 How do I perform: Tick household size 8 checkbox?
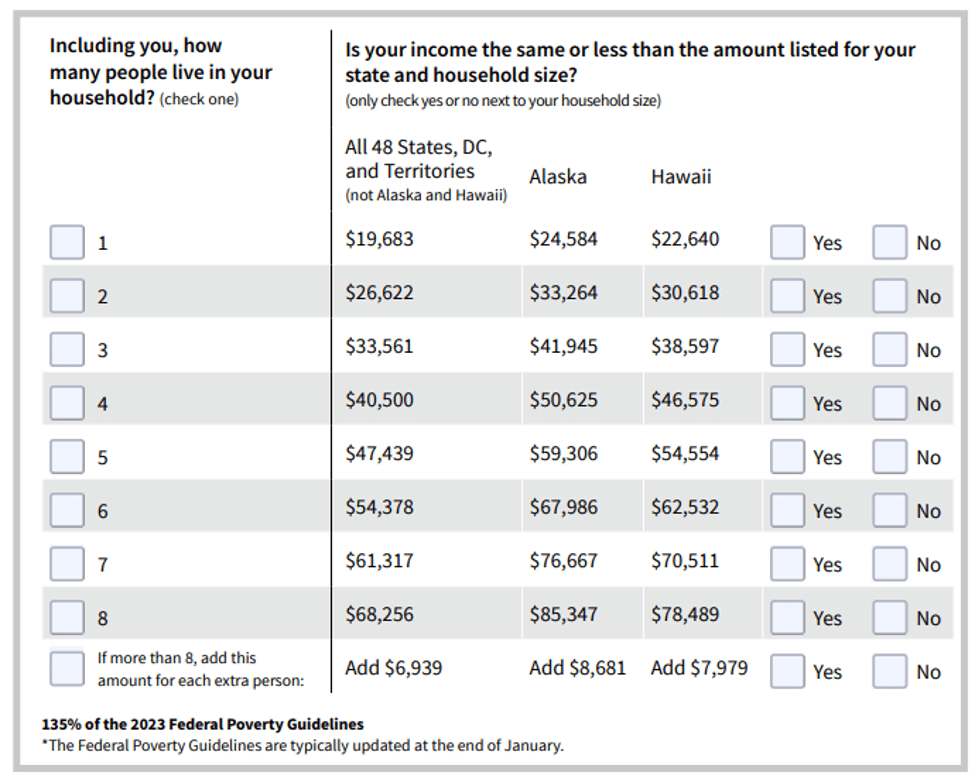(67, 618)
